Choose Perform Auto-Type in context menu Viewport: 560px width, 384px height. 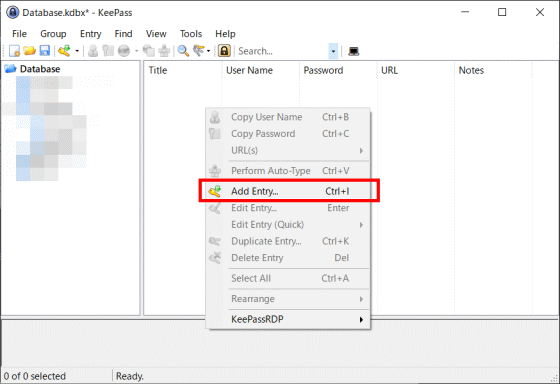point(288,171)
